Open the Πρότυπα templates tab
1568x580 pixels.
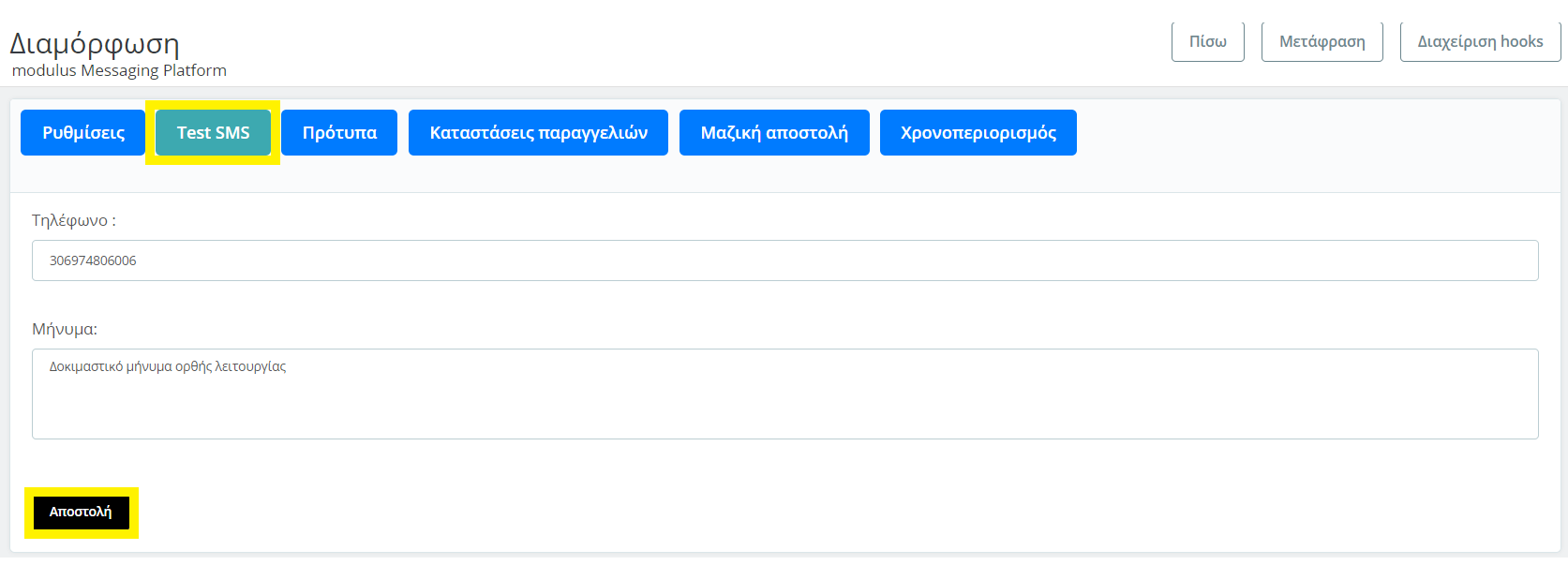[x=339, y=133]
